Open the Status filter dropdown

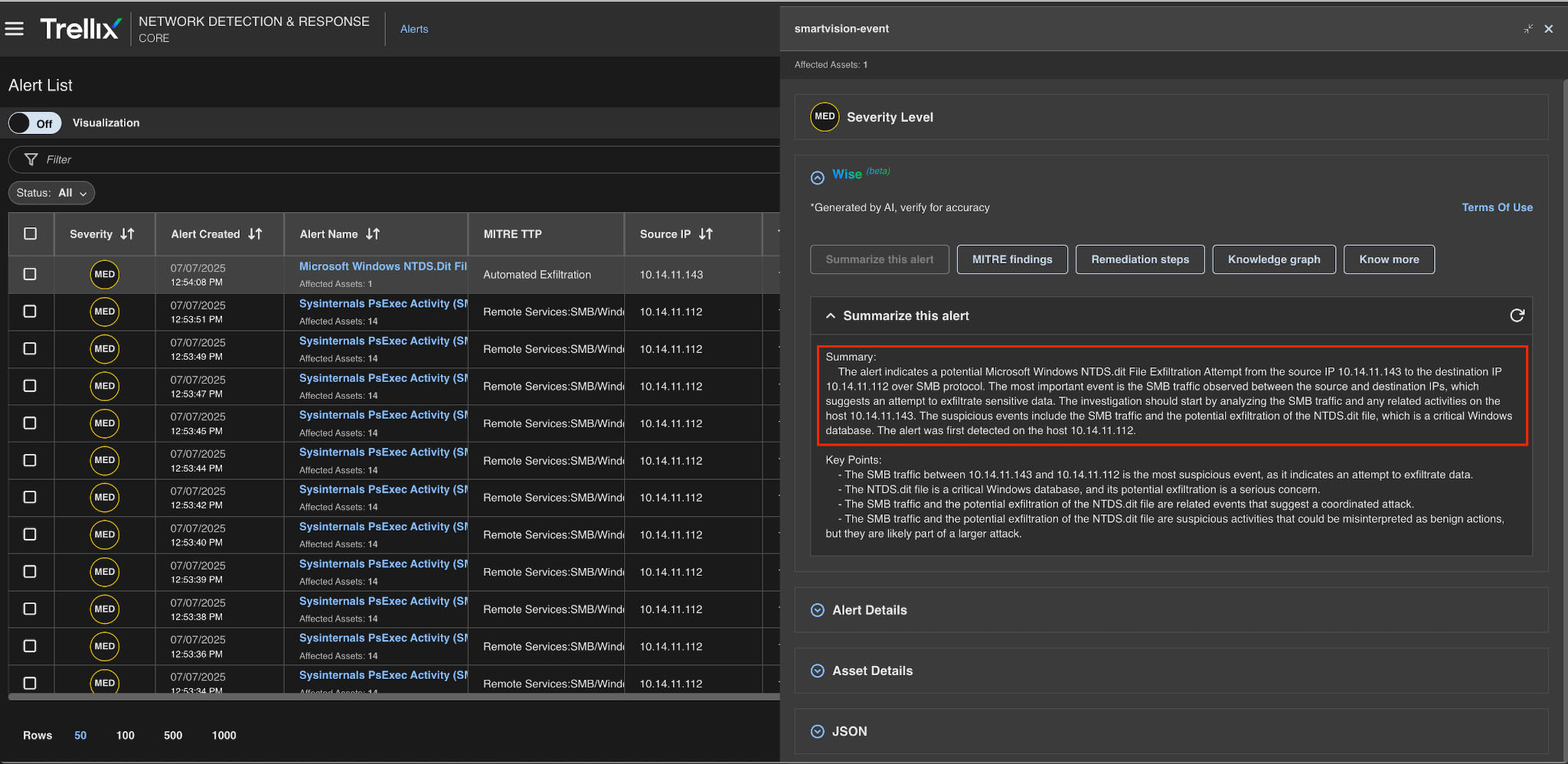tap(52, 193)
